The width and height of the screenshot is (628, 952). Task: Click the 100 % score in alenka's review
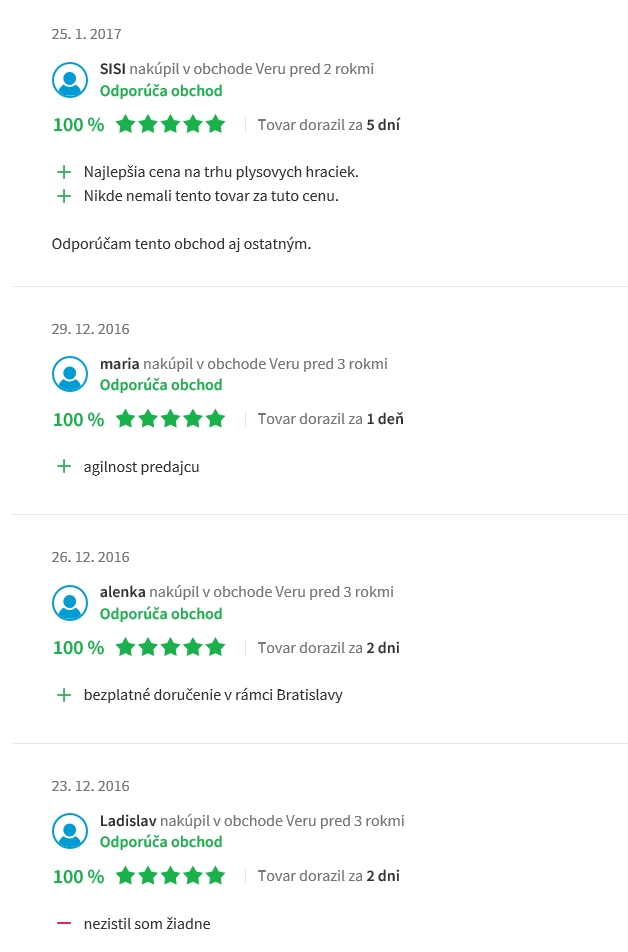(x=78, y=648)
